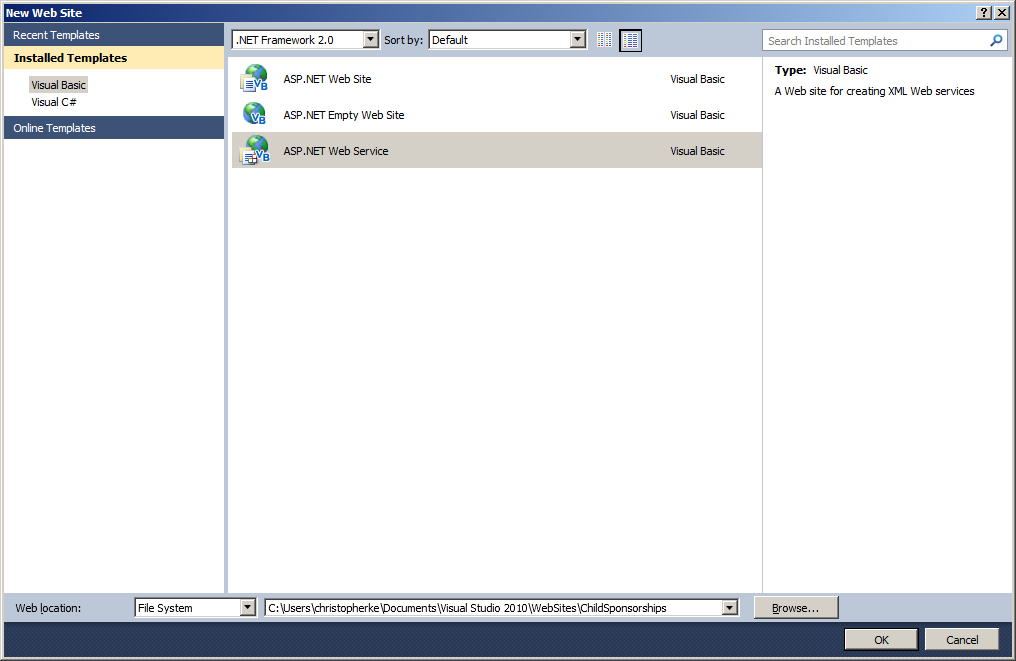1016x661 pixels.
Task: Confirm with the OK button
Action: [881, 640]
